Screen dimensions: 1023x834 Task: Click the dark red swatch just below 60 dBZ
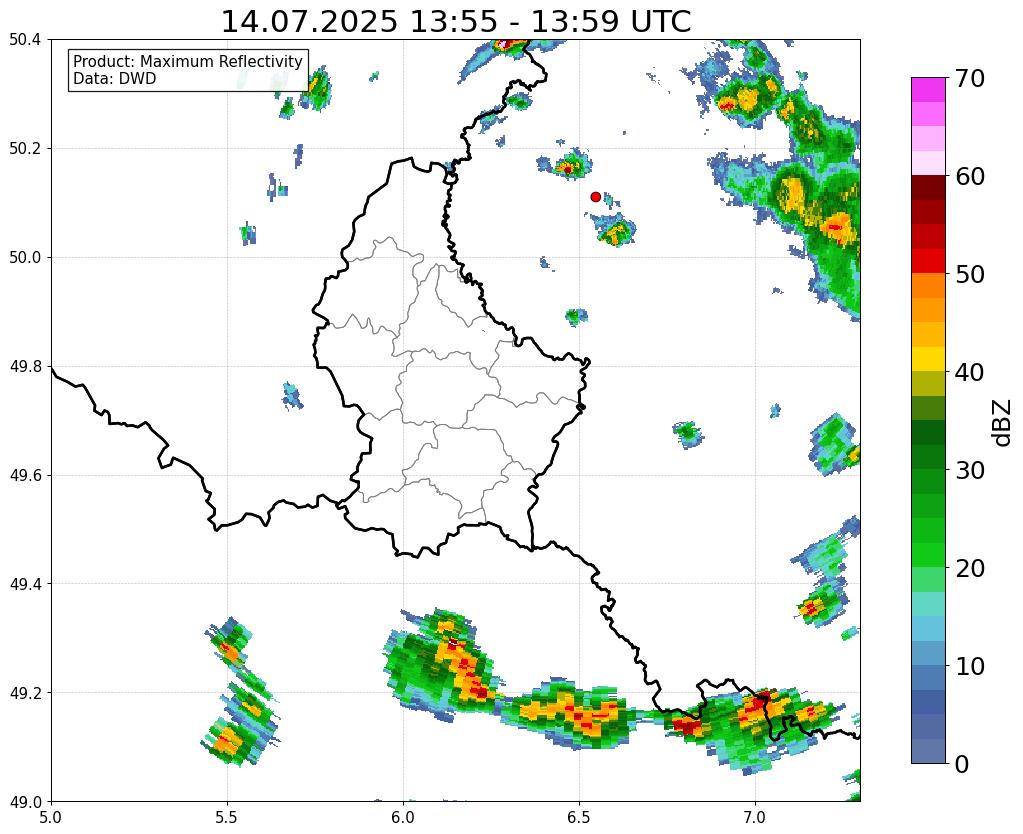click(x=928, y=188)
